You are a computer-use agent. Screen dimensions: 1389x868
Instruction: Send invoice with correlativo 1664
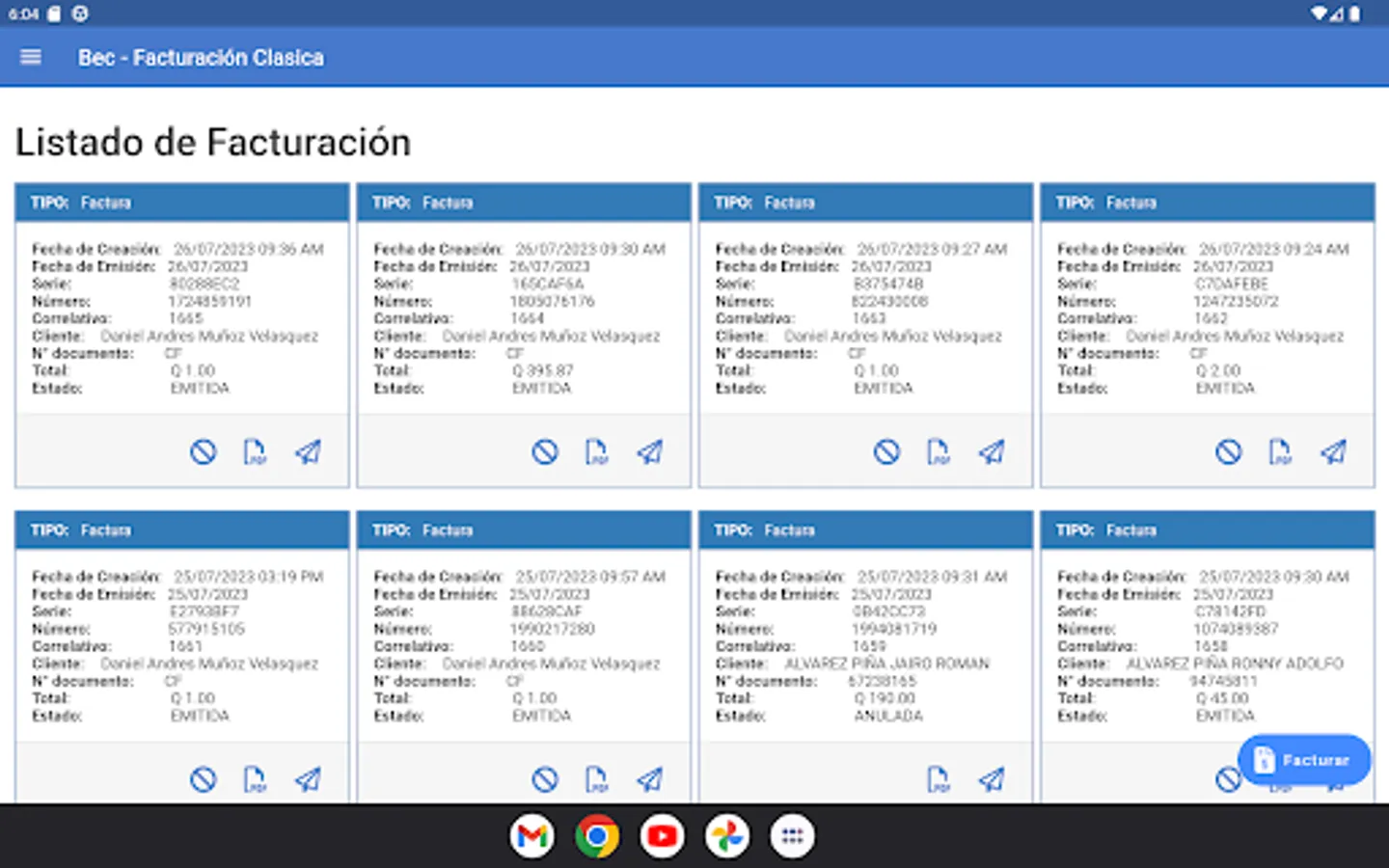click(649, 451)
